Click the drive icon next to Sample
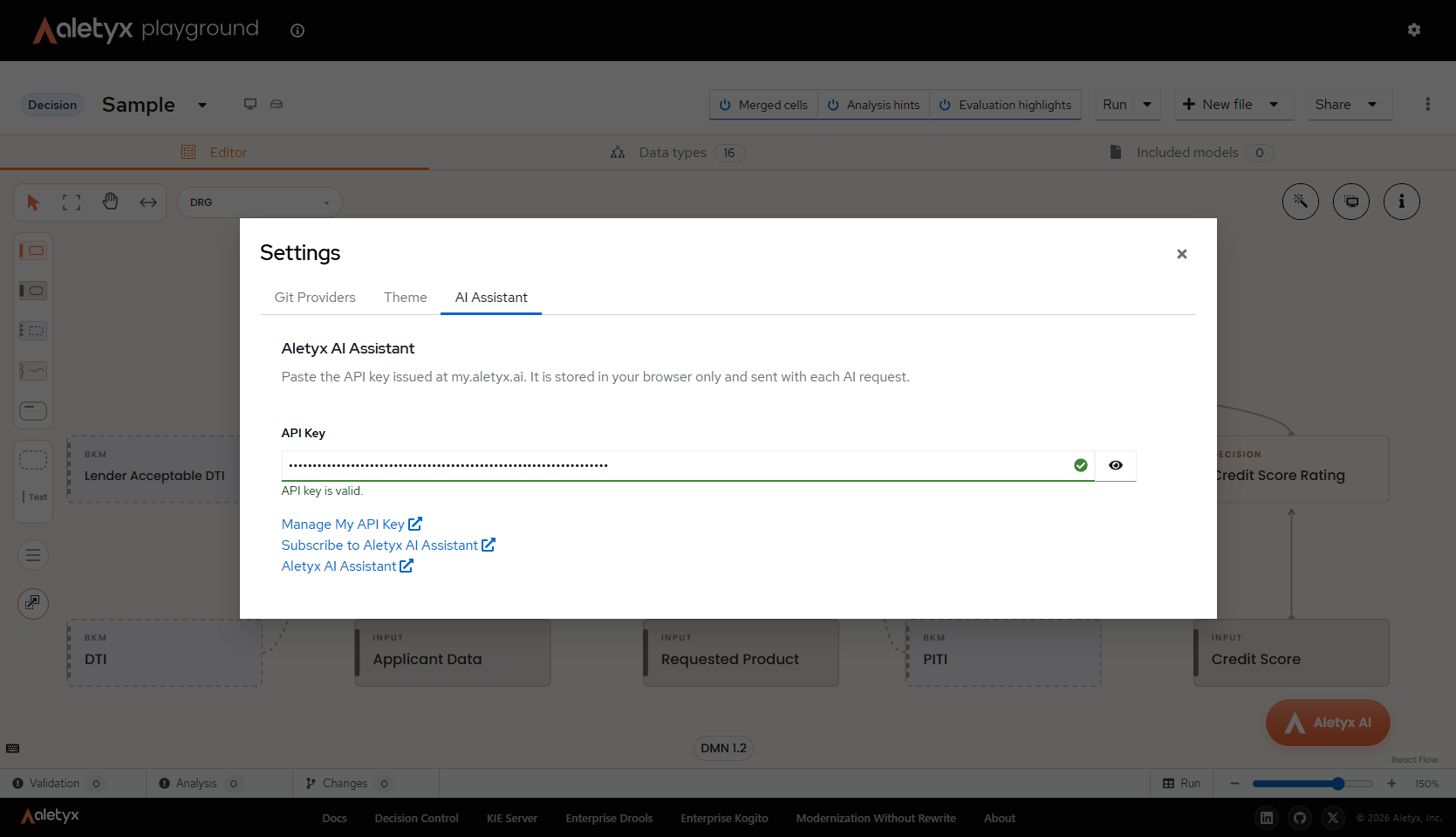Screen dimensions: 1456x837 (x=277, y=104)
